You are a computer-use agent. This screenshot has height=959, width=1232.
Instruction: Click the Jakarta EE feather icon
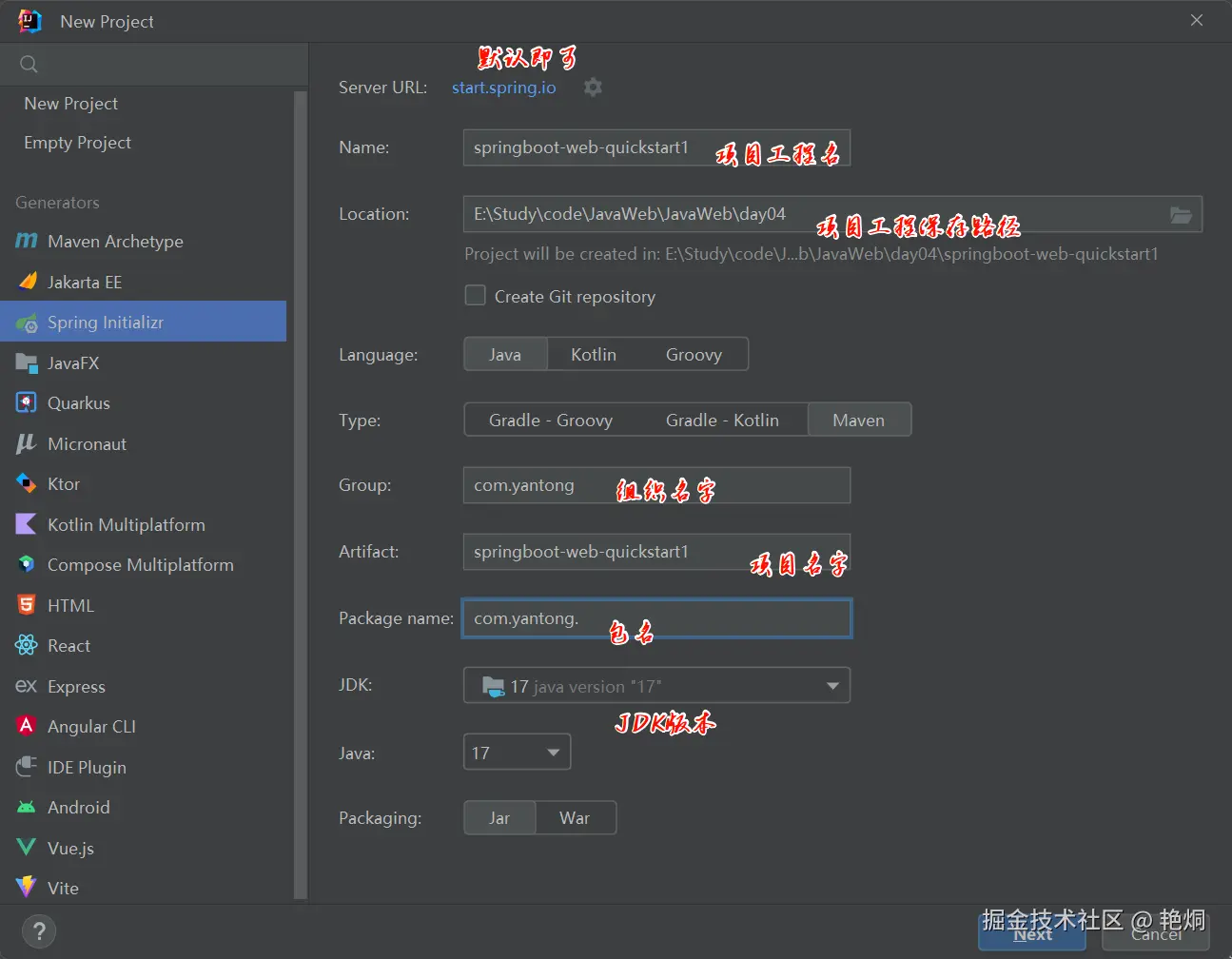coord(27,282)
